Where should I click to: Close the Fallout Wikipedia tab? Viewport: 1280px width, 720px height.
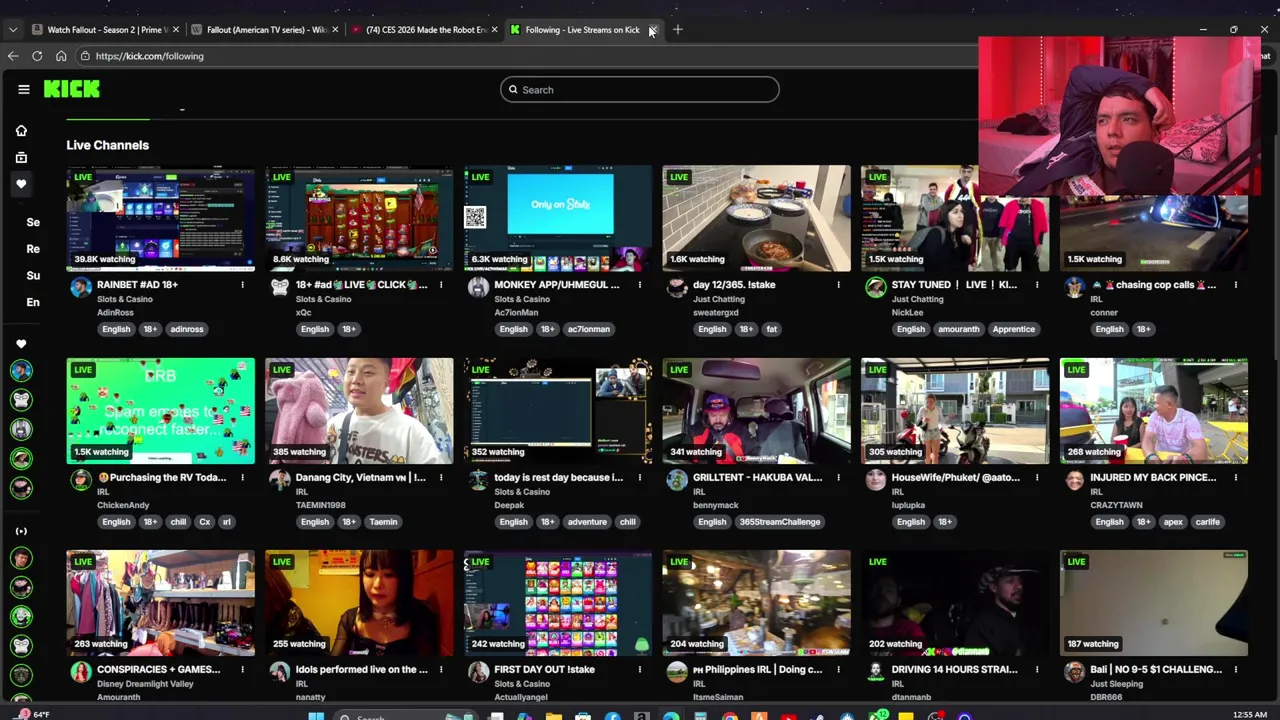pyautogui.click(x=335, y=30)
